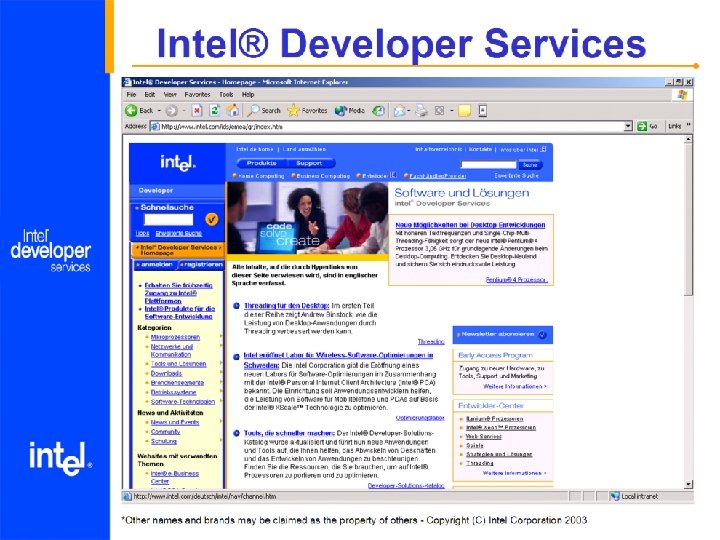Click the Back arrow in IE toolbar
Viewport: 720px width, 540px height.
[x=131, y=110]
